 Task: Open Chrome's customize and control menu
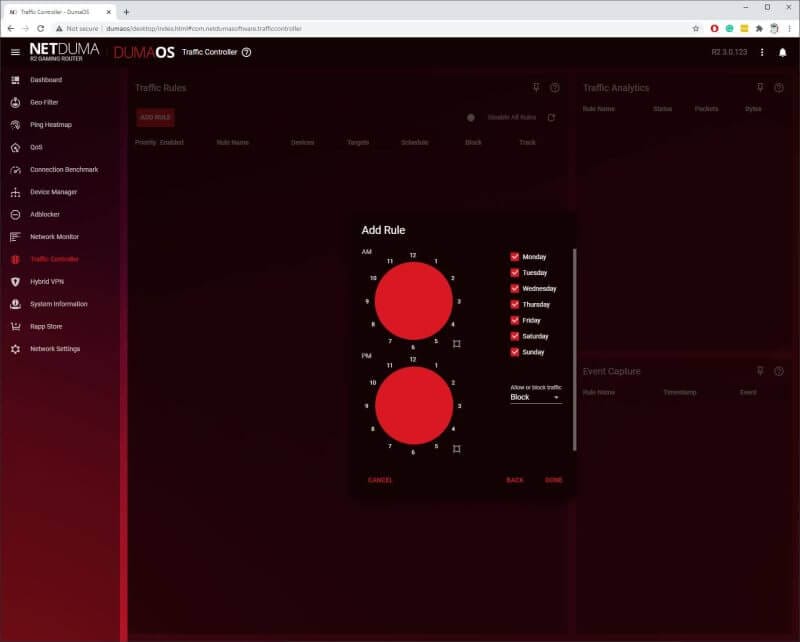tap(787, 28)
